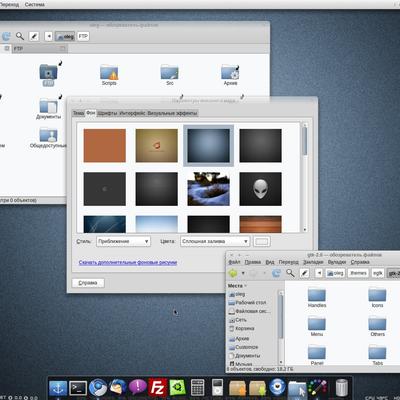Open Thunderbird mail in the dock

(118, 388)
